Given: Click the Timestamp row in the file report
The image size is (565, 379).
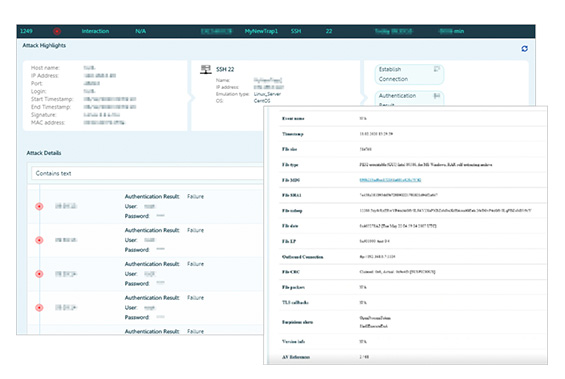Looking at the screenshot, I should click(x=413, y=134).
